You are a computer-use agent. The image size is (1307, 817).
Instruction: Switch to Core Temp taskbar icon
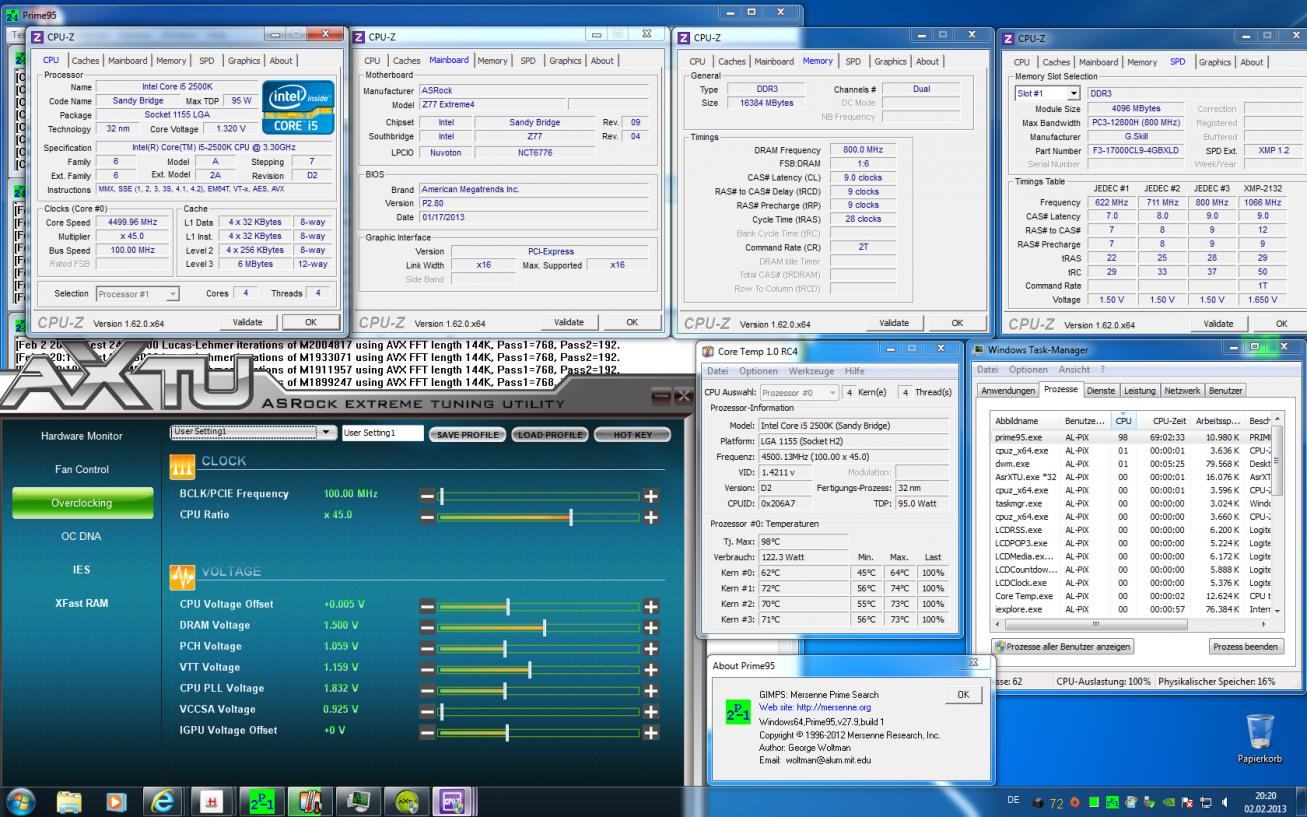pyautogui.click(x=309, y=801)
